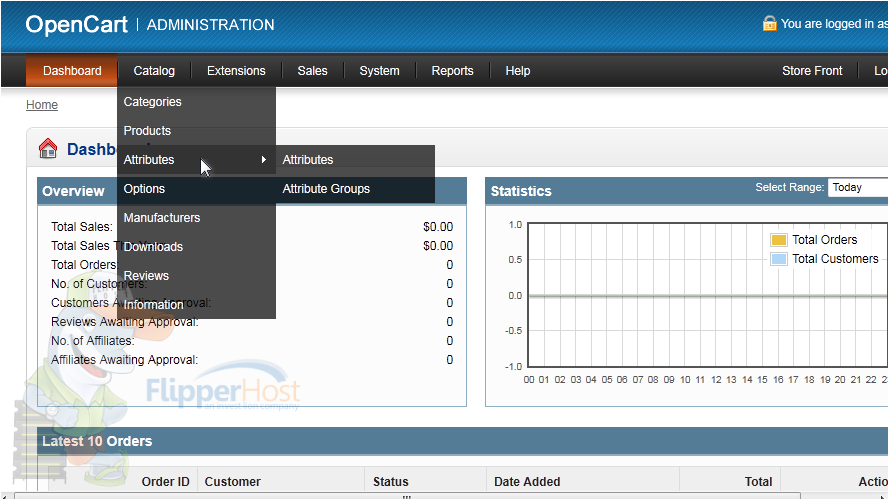Click the padlock login status icon

point(769,23)
